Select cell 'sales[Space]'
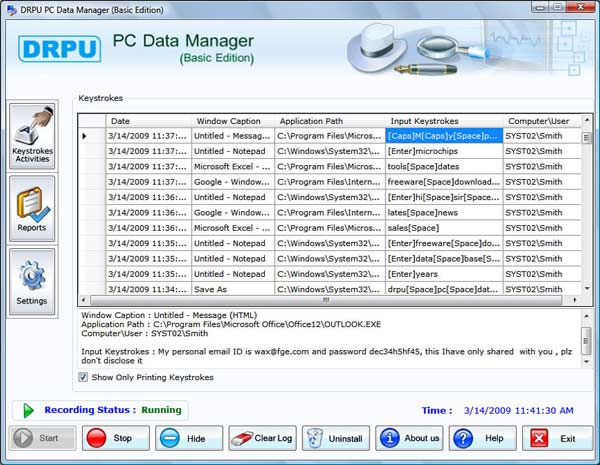 444,228
